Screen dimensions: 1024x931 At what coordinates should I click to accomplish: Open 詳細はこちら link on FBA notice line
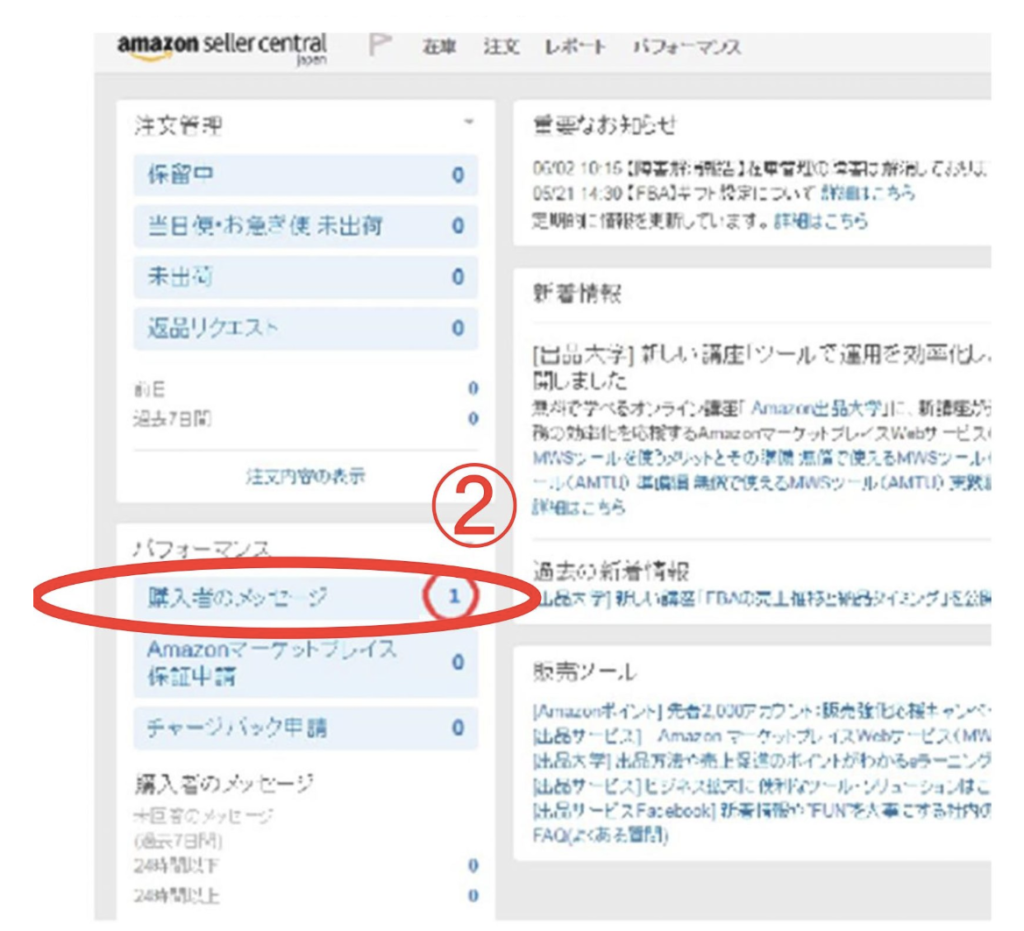pyautogui.click(x=867, y=193)
